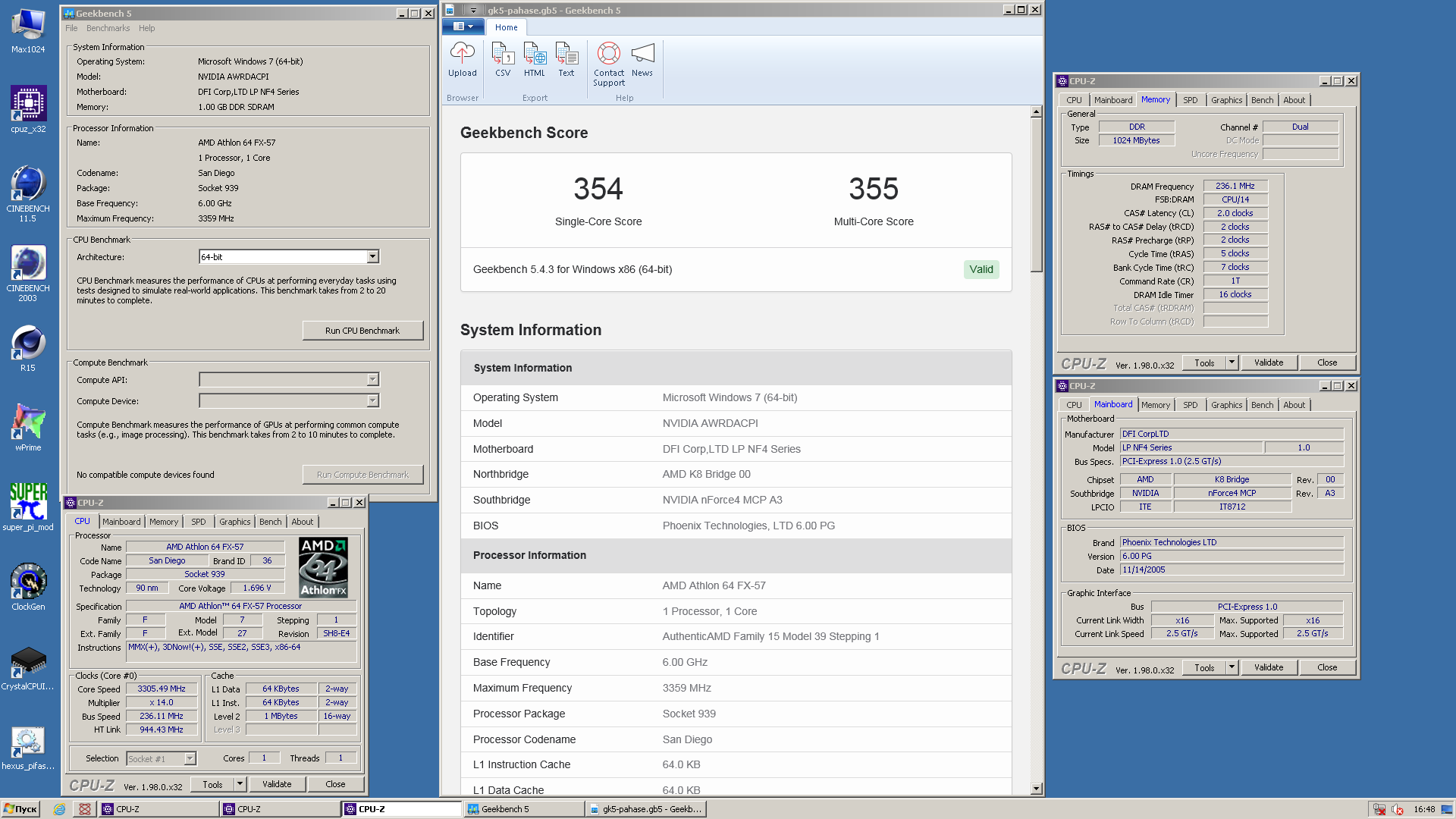Click the scroll-up arrow in results pane

point(1036,112)
